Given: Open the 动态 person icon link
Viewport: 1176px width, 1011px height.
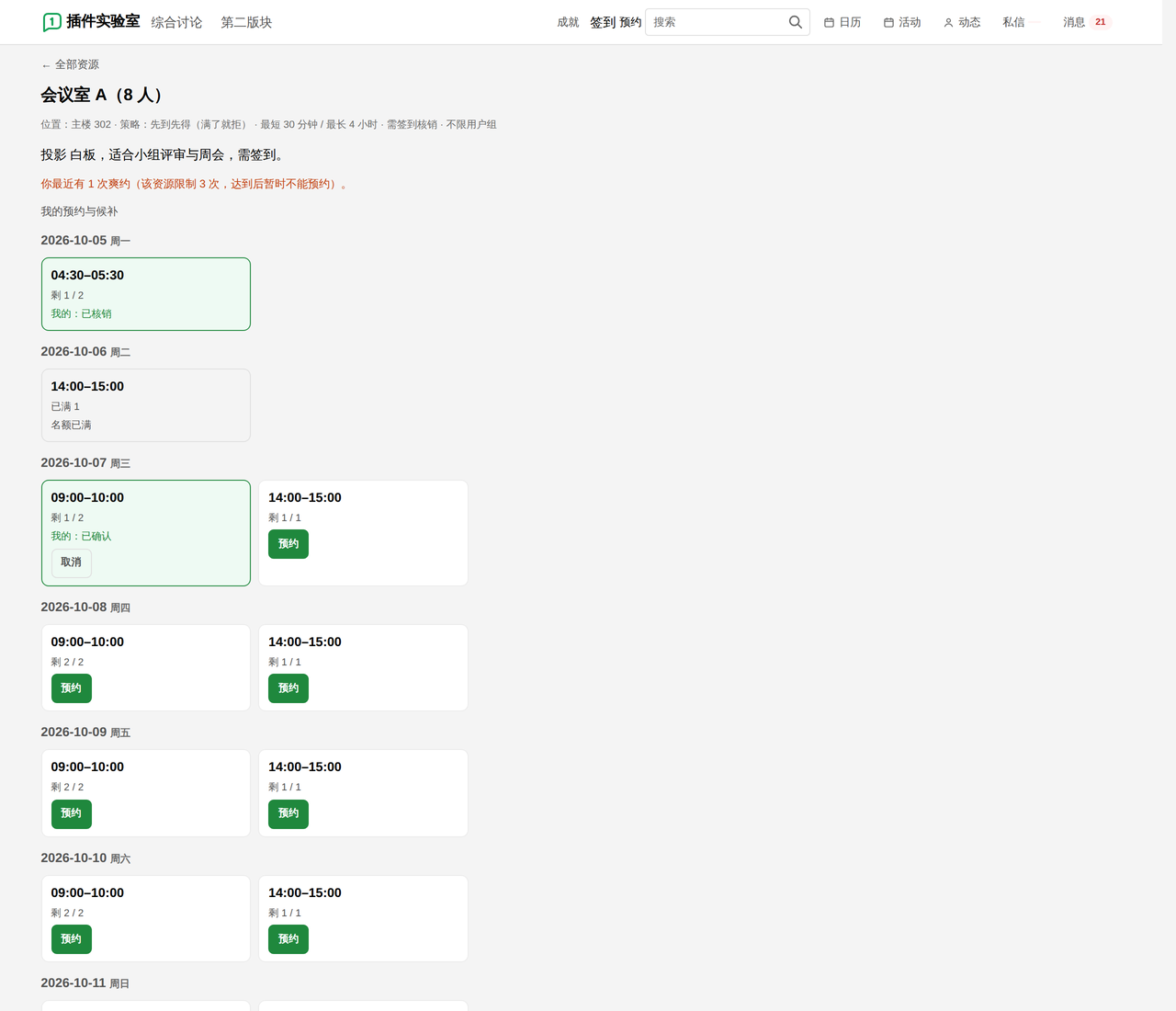Looking at the screenshot, I should [x=962, y=22].
